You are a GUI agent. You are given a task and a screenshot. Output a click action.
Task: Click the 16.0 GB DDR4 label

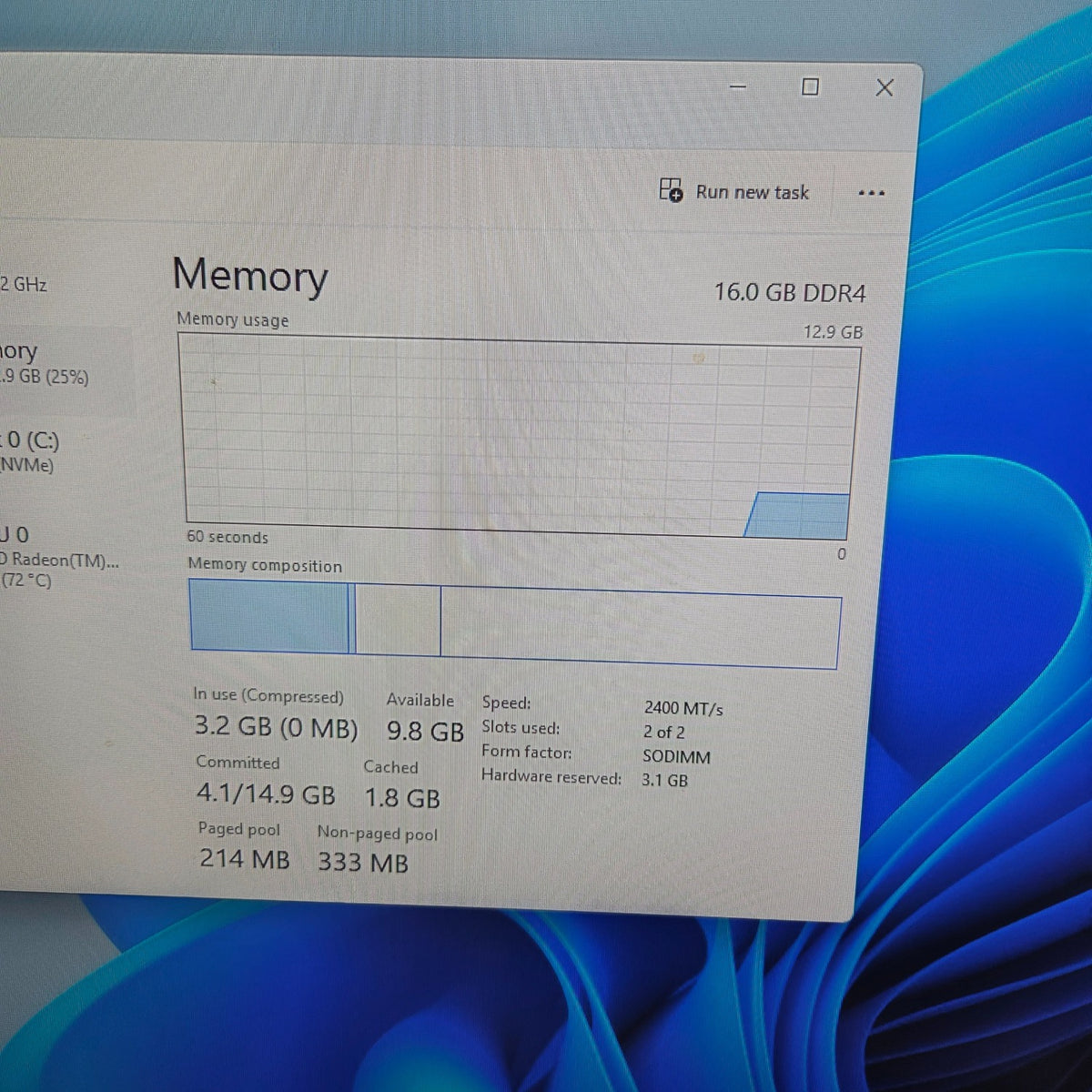click(790, 292)
